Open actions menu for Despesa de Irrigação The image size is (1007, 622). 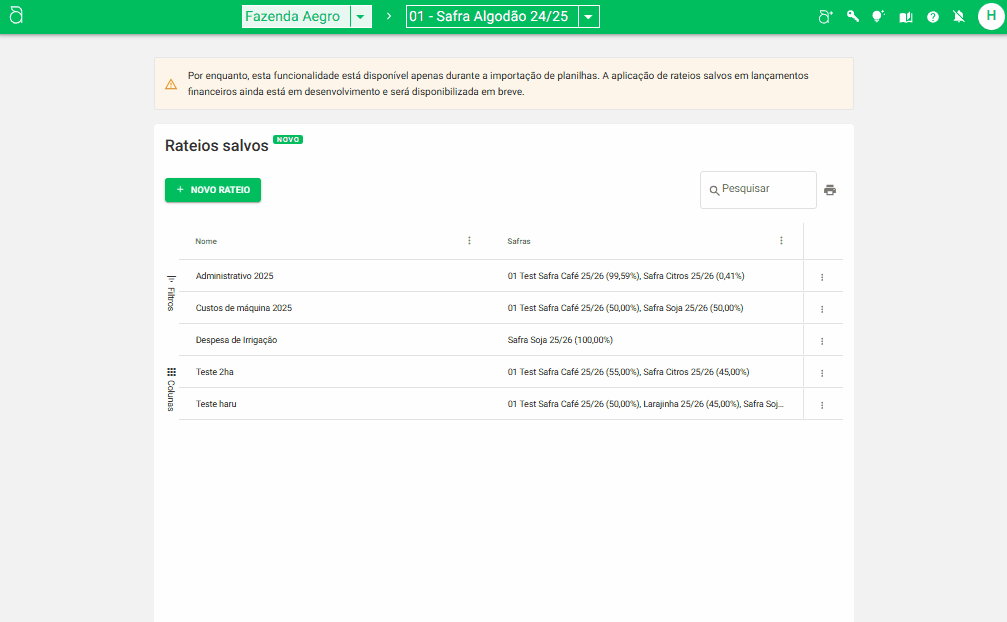822,341
